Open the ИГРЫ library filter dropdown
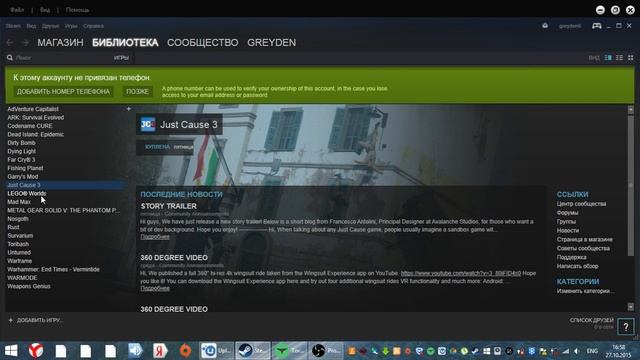This screenshot has width=640, height=360. pyautogui.click(x=121, y=58)
